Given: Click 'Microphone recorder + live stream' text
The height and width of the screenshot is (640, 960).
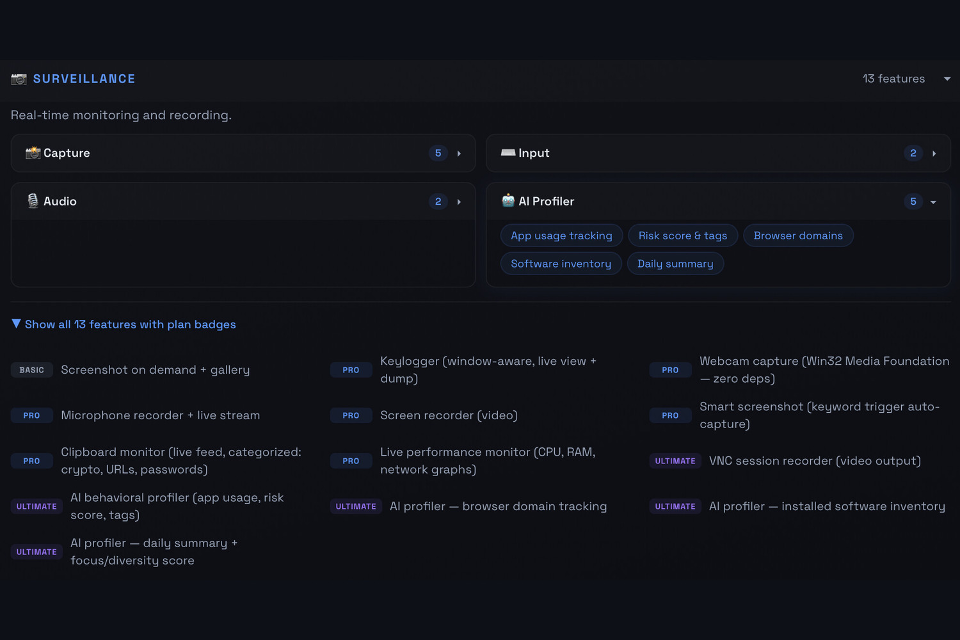Looking at the screenshot, I should (x=160, y=415).
